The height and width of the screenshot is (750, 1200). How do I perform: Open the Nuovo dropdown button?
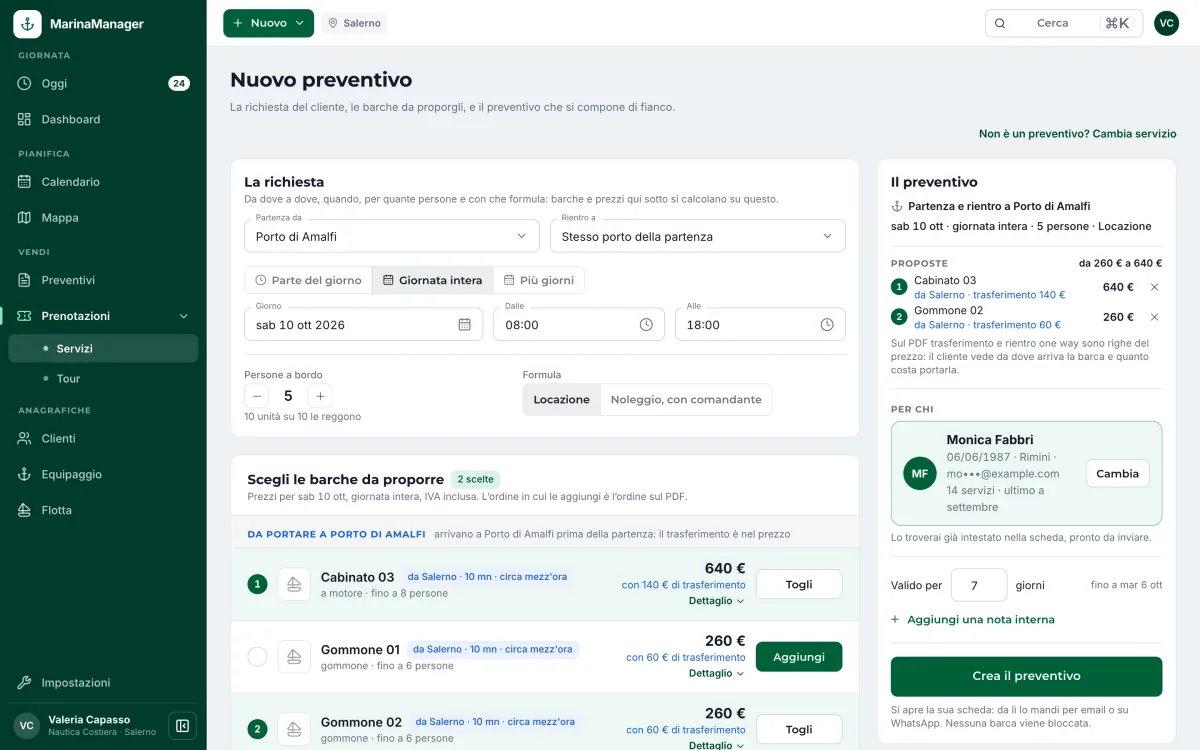pyautogui.click(x=268, y=23)
